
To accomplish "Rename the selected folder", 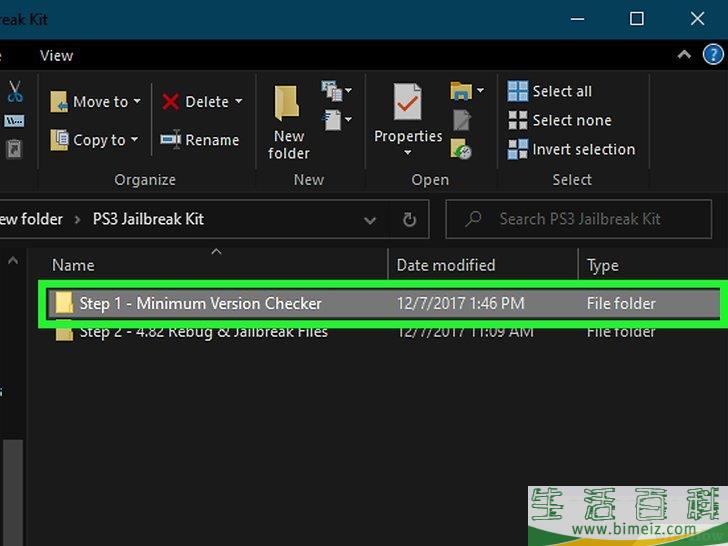I will click(x=200, y=140).
